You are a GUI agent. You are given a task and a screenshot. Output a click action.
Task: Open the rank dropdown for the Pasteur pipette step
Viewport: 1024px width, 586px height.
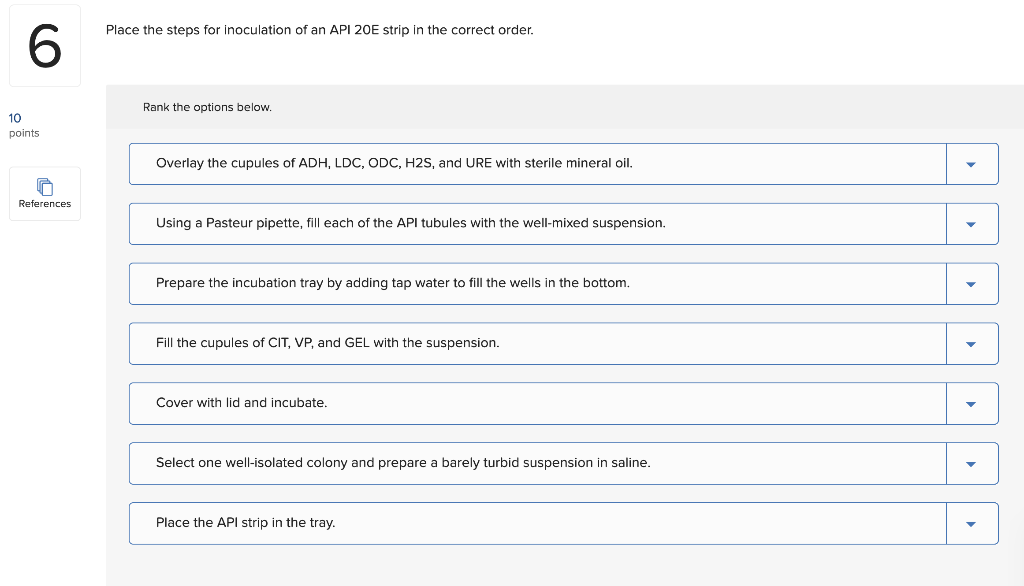(x=971, y=223)
